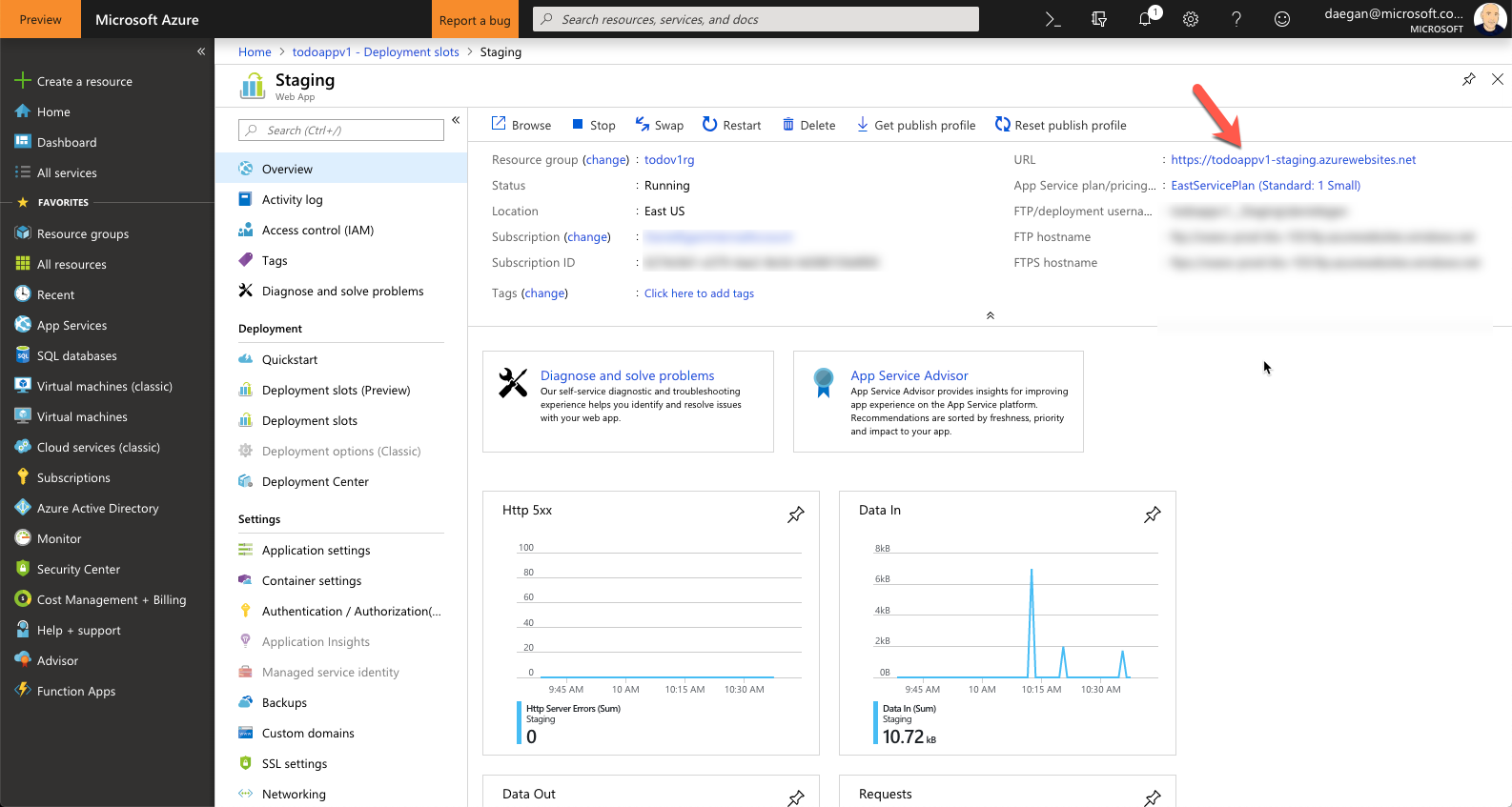Open the directory and subscription filter icon
This screenshot has width=1512, height=807.
tap(1098, 19)
